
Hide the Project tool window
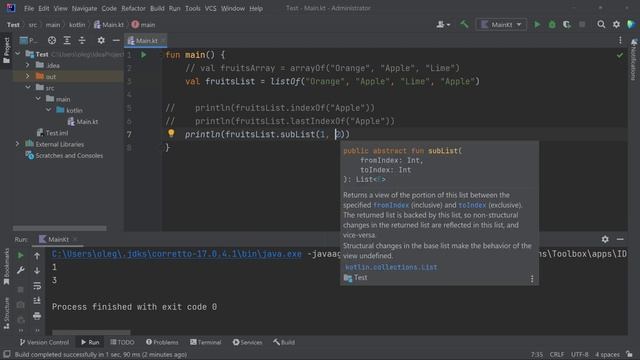coord(116,40)
